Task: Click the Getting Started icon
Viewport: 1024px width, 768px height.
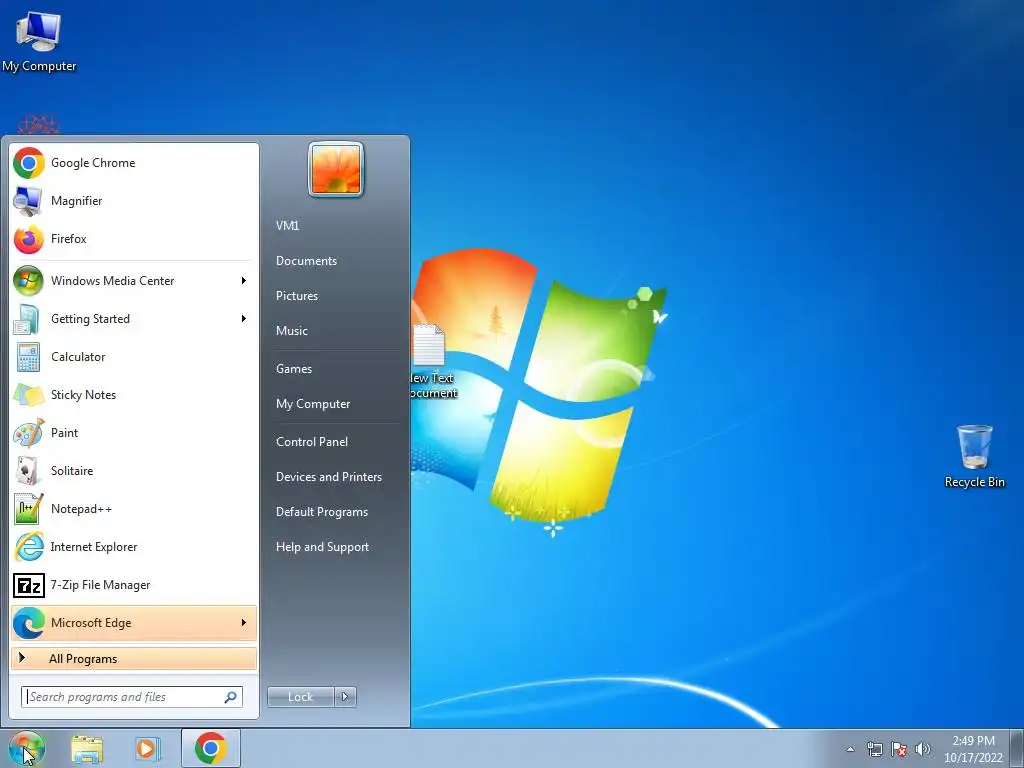Action: point(28,319)
